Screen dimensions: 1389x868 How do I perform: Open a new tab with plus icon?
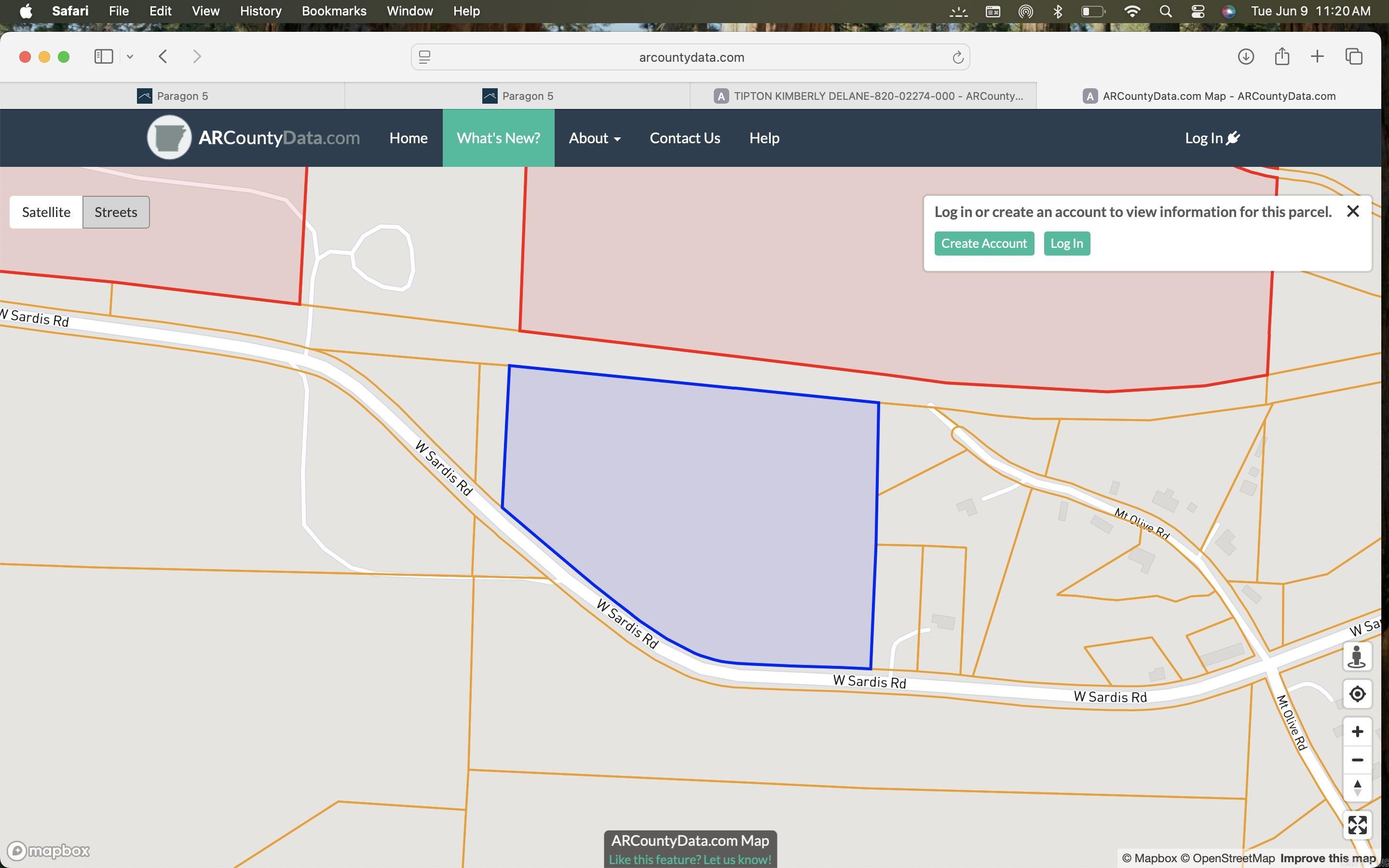click(1317, 56)
